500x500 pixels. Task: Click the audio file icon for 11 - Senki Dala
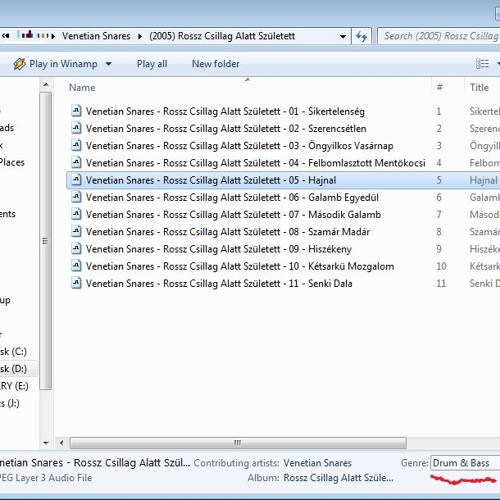pos(76,283)
